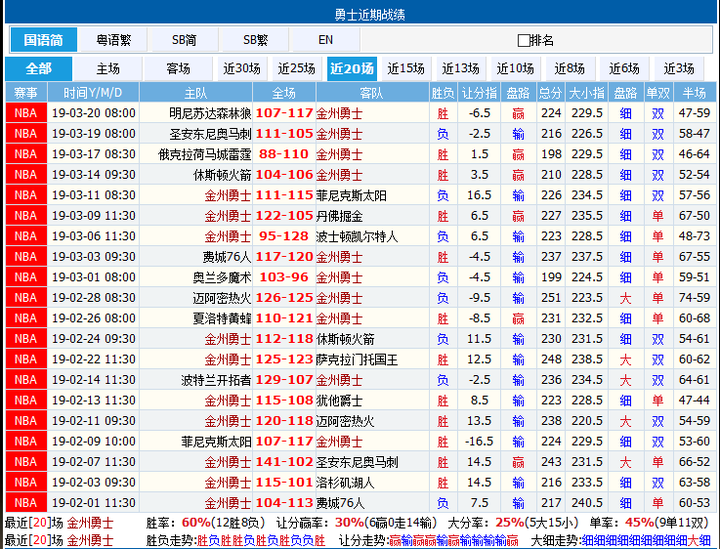Filter by 客场 away games
Image resolution: width=720 pixels, height=549 pixels.
[178, 69]
